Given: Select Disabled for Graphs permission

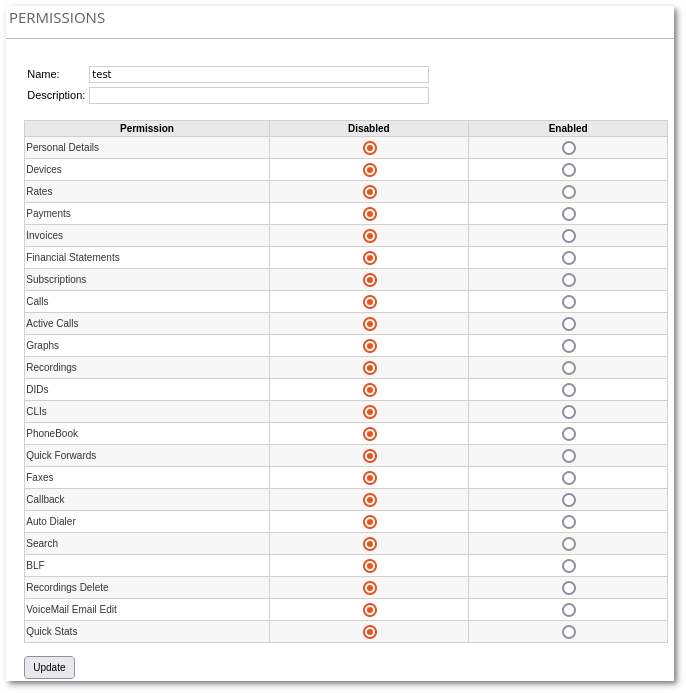Looking at the screenshot, I should click(370, 346).
